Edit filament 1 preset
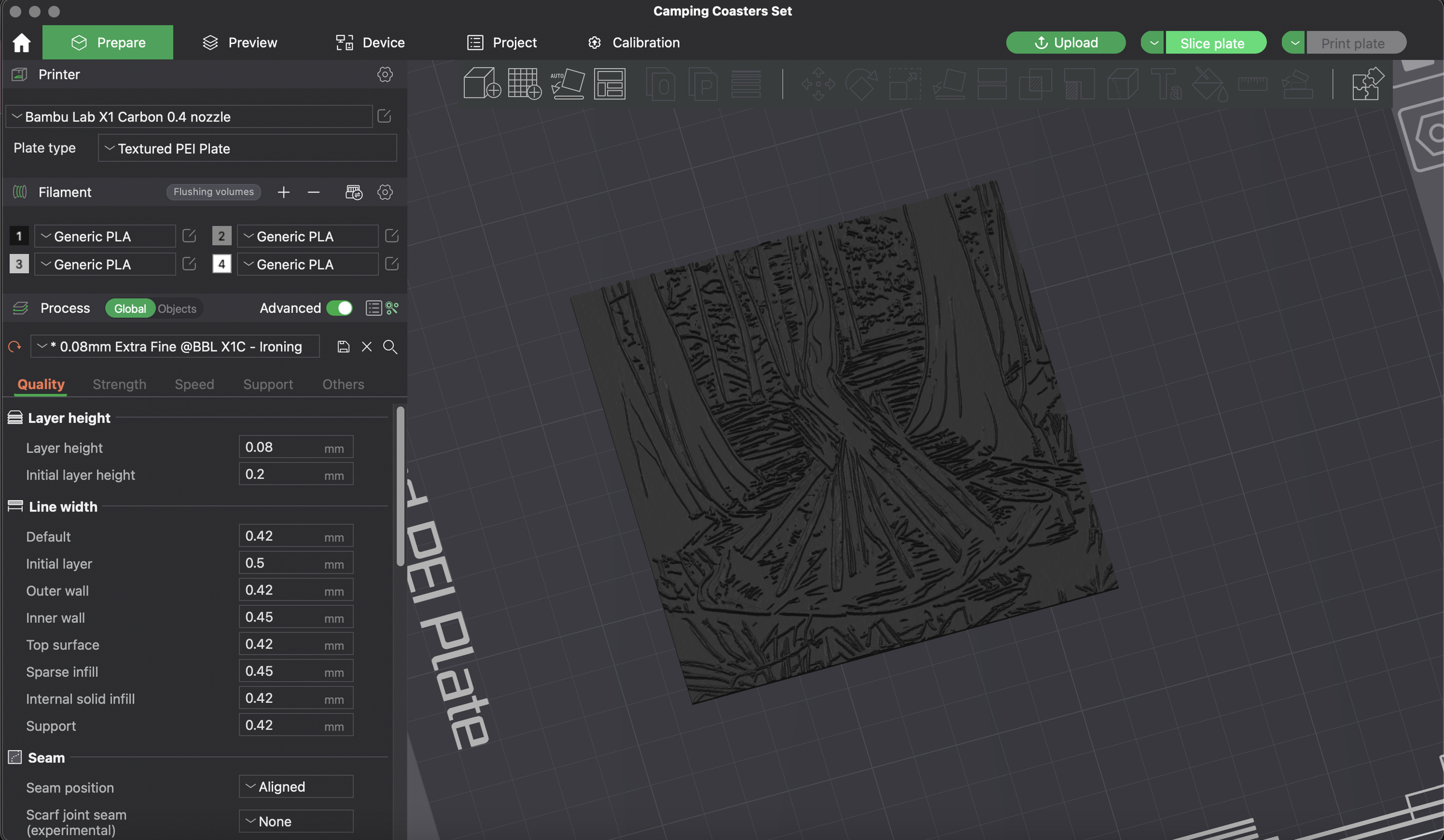1444x840 pixels. 189,236
